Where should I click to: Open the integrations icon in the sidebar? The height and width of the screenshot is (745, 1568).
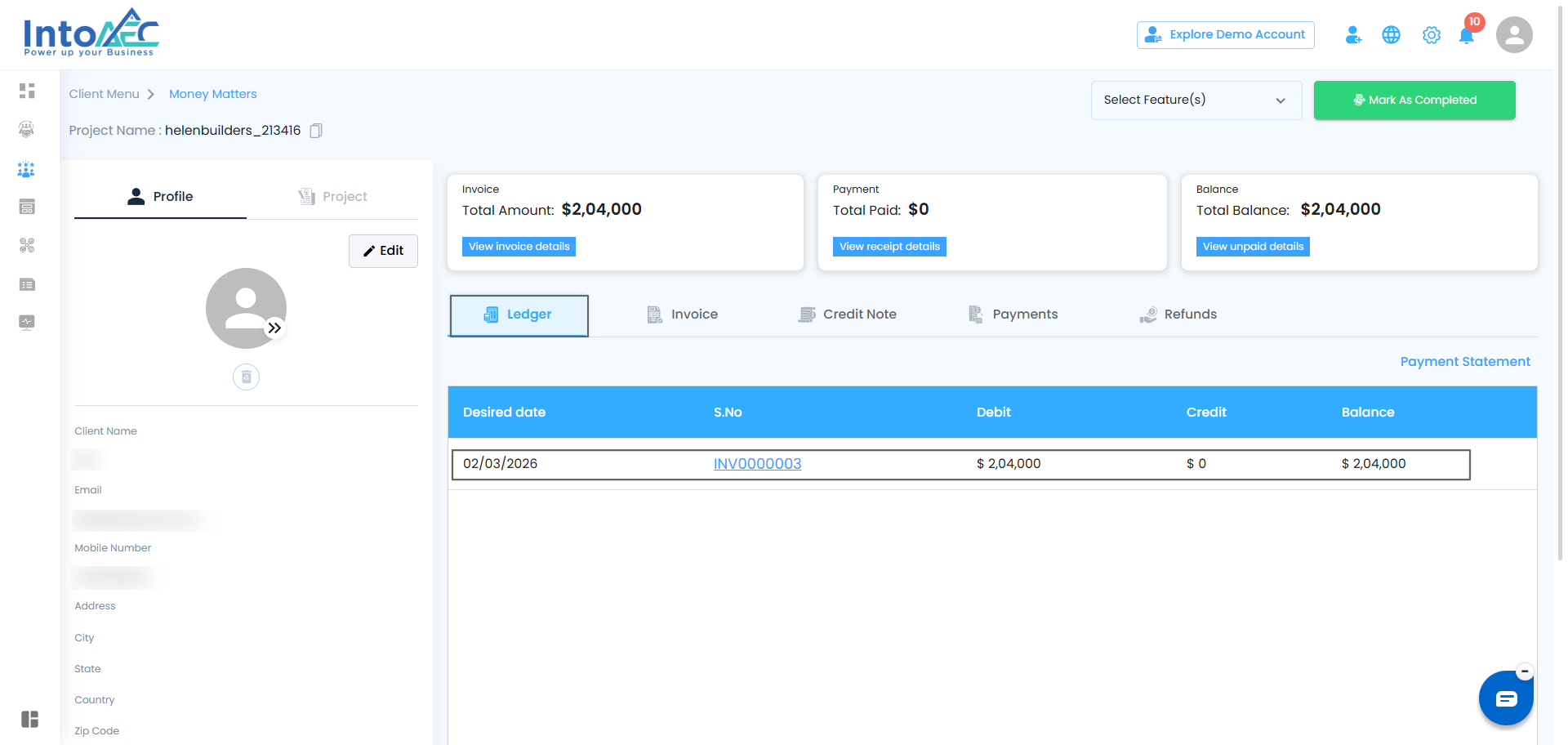coord(27,245)
